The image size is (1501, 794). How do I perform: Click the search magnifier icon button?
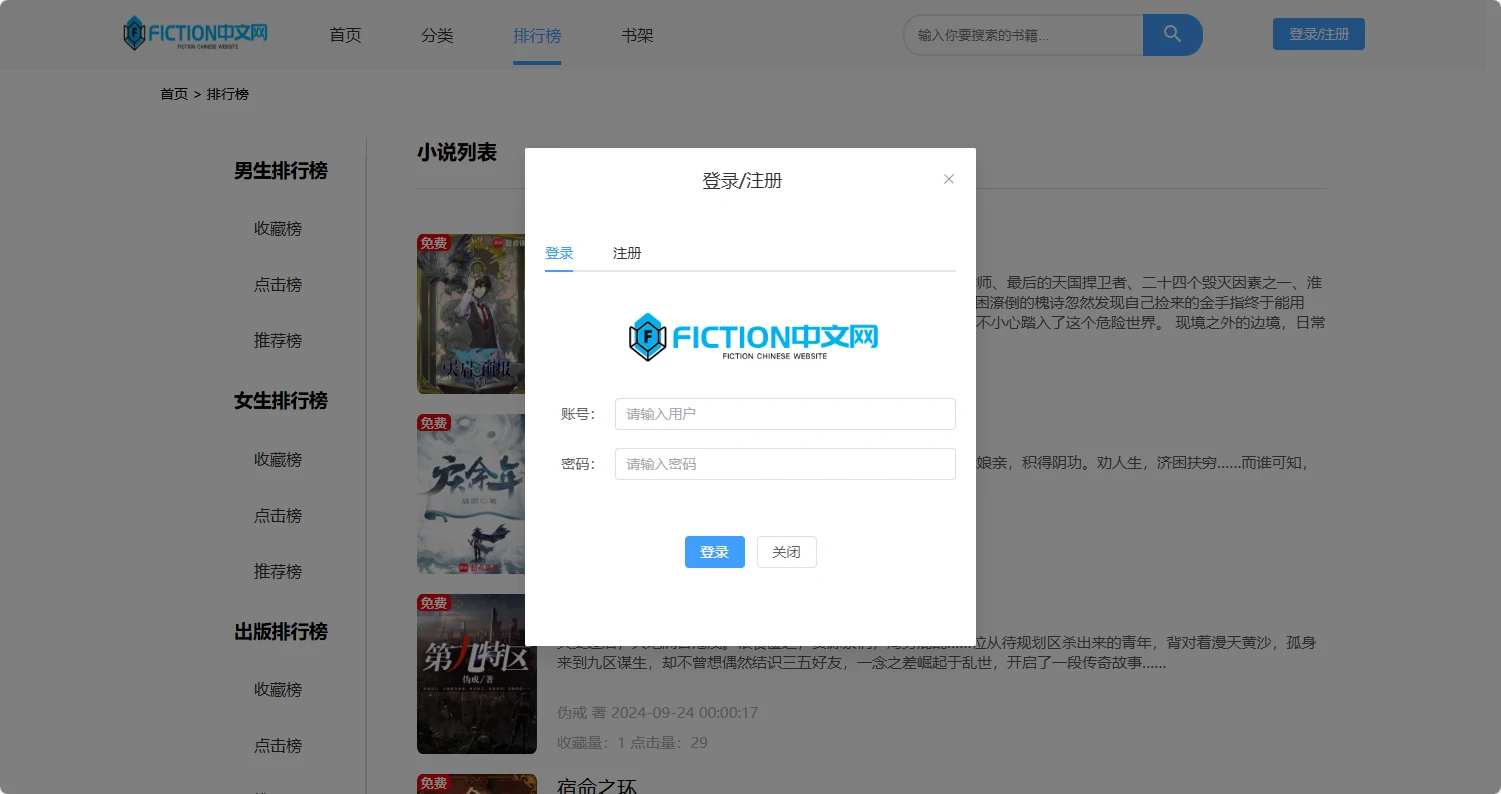1172,35
